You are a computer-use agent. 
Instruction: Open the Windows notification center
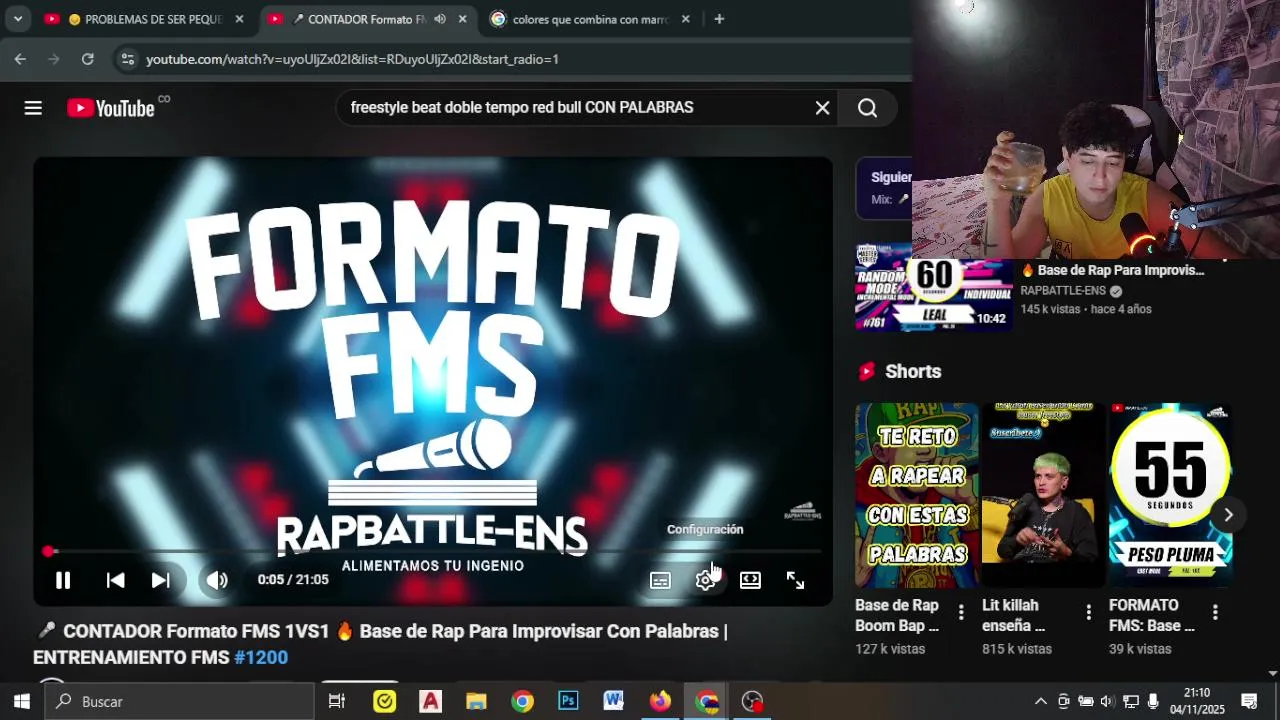(x=1249, y=701)
